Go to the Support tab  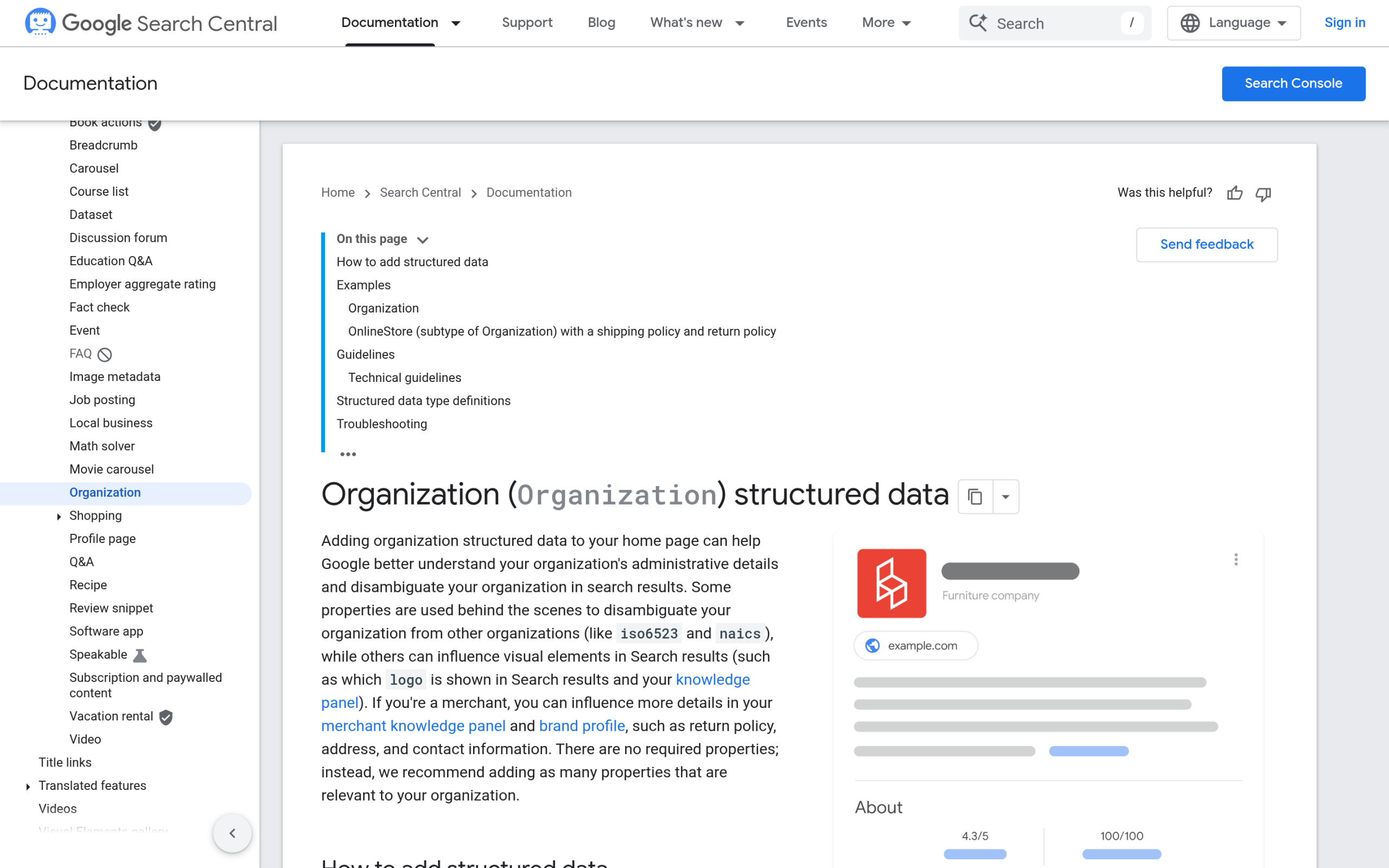[527, 23]
